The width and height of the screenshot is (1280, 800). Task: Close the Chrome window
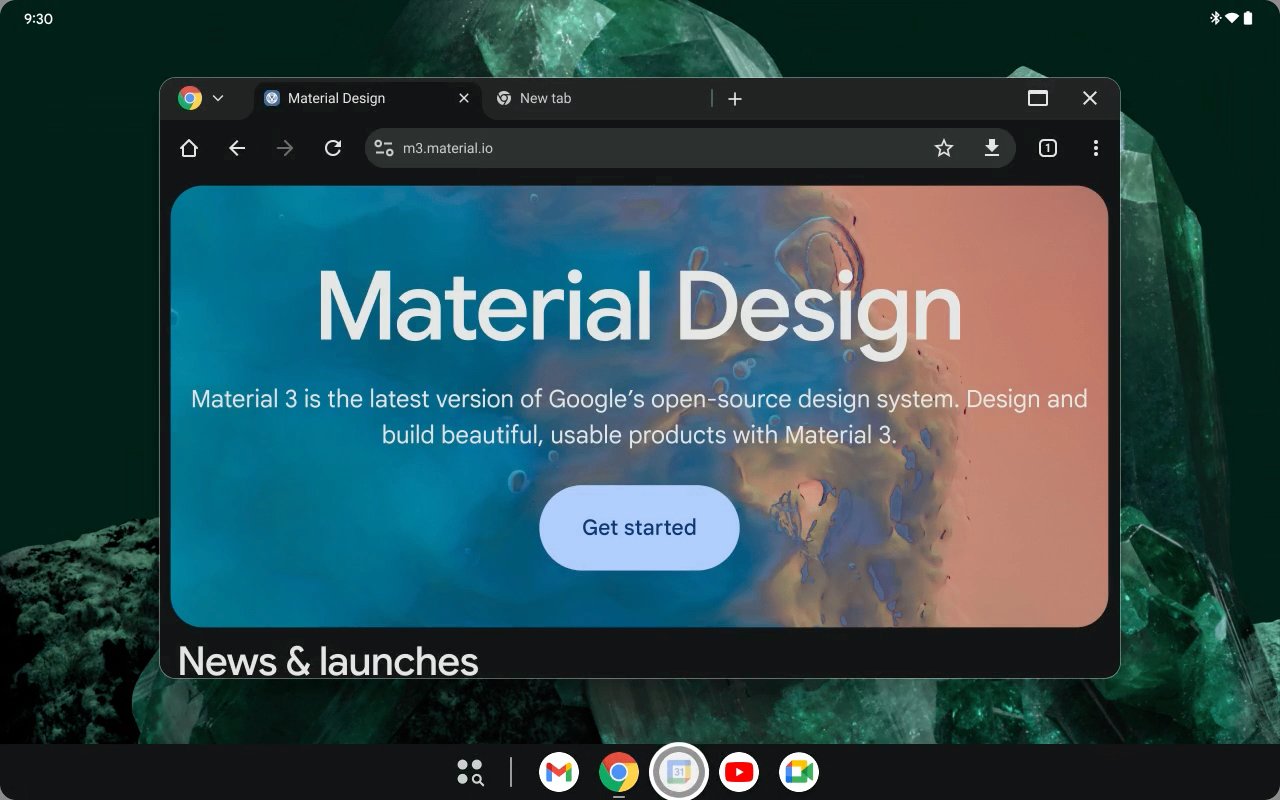1090,98
